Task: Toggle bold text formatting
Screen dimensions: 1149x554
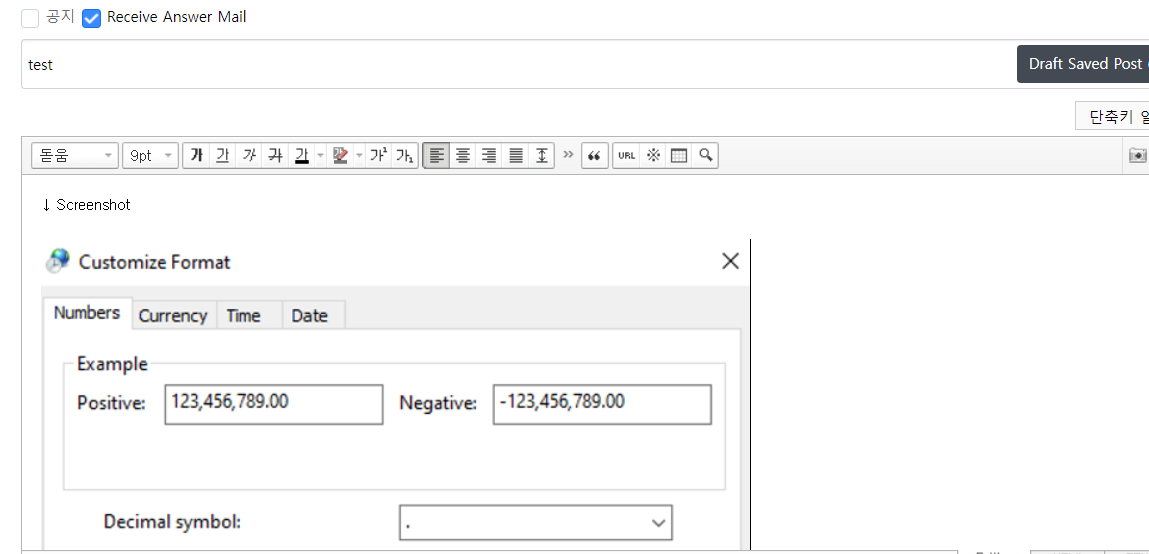Action: pyautogui.click(x=196, y=155)
